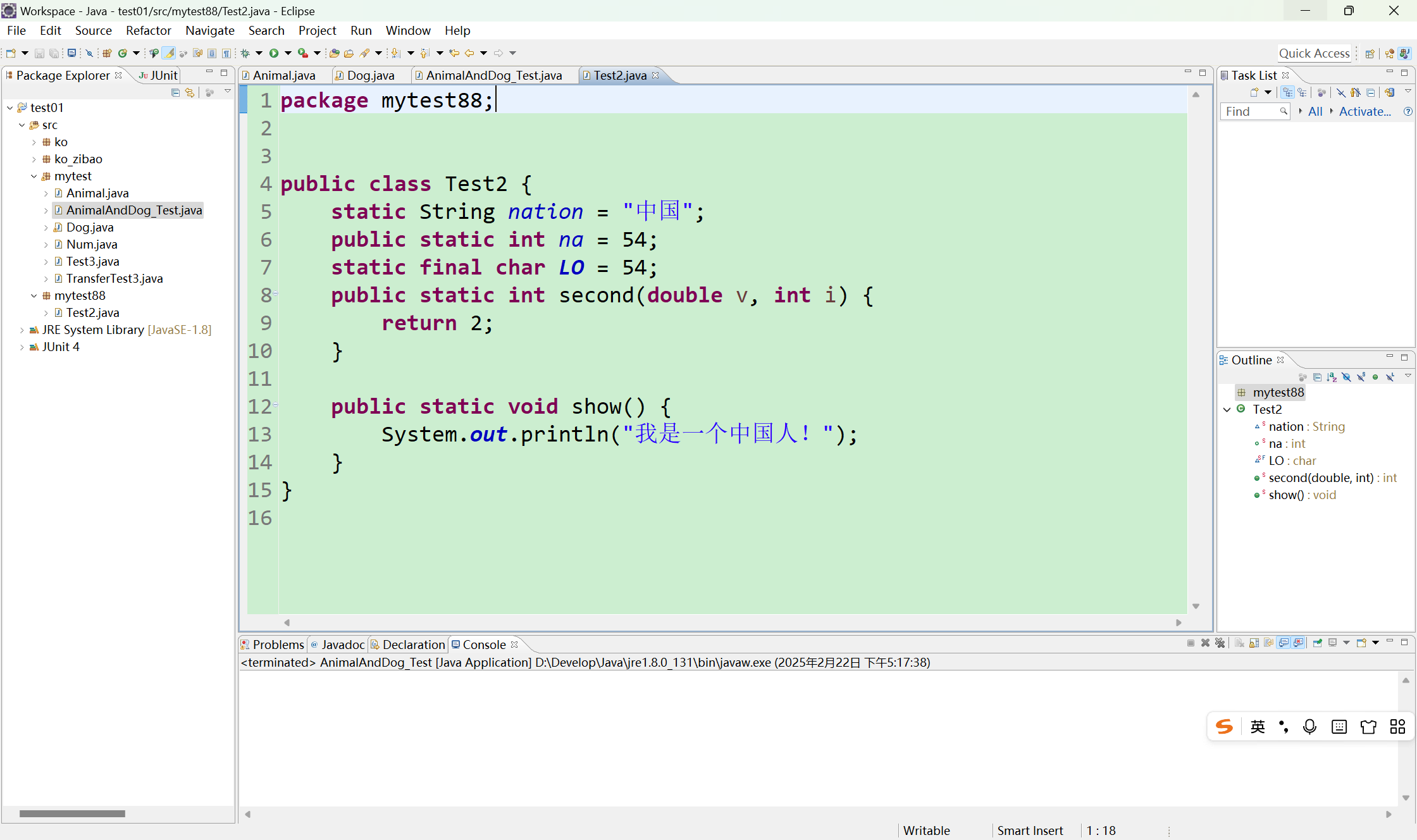
Task: Click Package Explorer horizontal scrollbar thumb
Action: pyautogui.click(x=72, y=813)
